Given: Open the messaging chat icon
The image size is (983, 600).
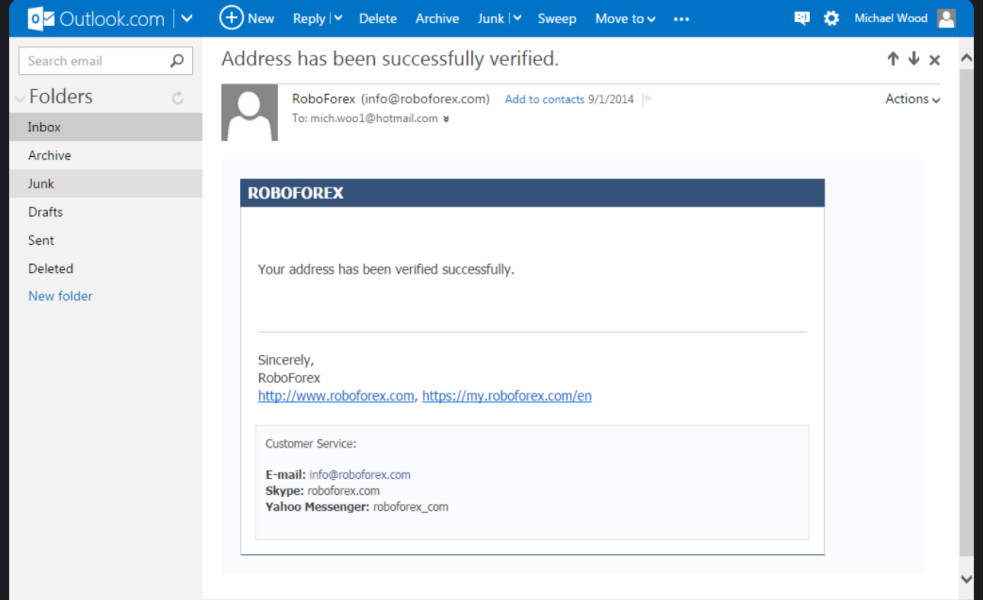Looking at the screenshot, I should [802, 18].
